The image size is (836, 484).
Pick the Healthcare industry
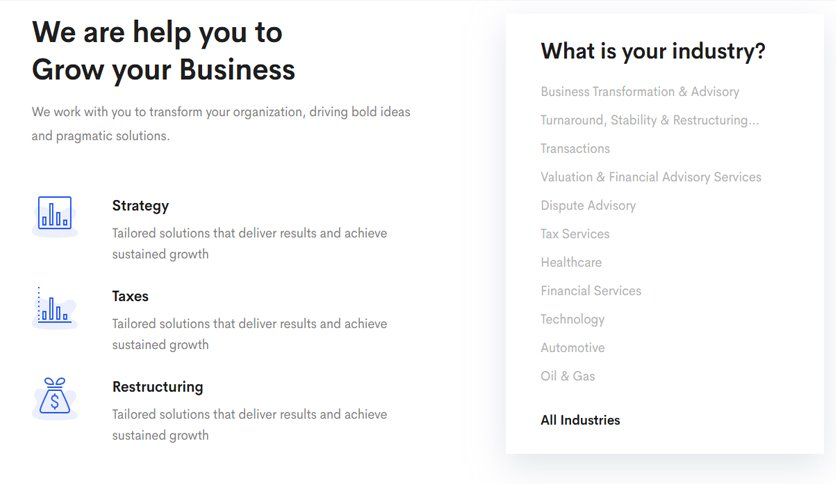click(x=571, y=262)
